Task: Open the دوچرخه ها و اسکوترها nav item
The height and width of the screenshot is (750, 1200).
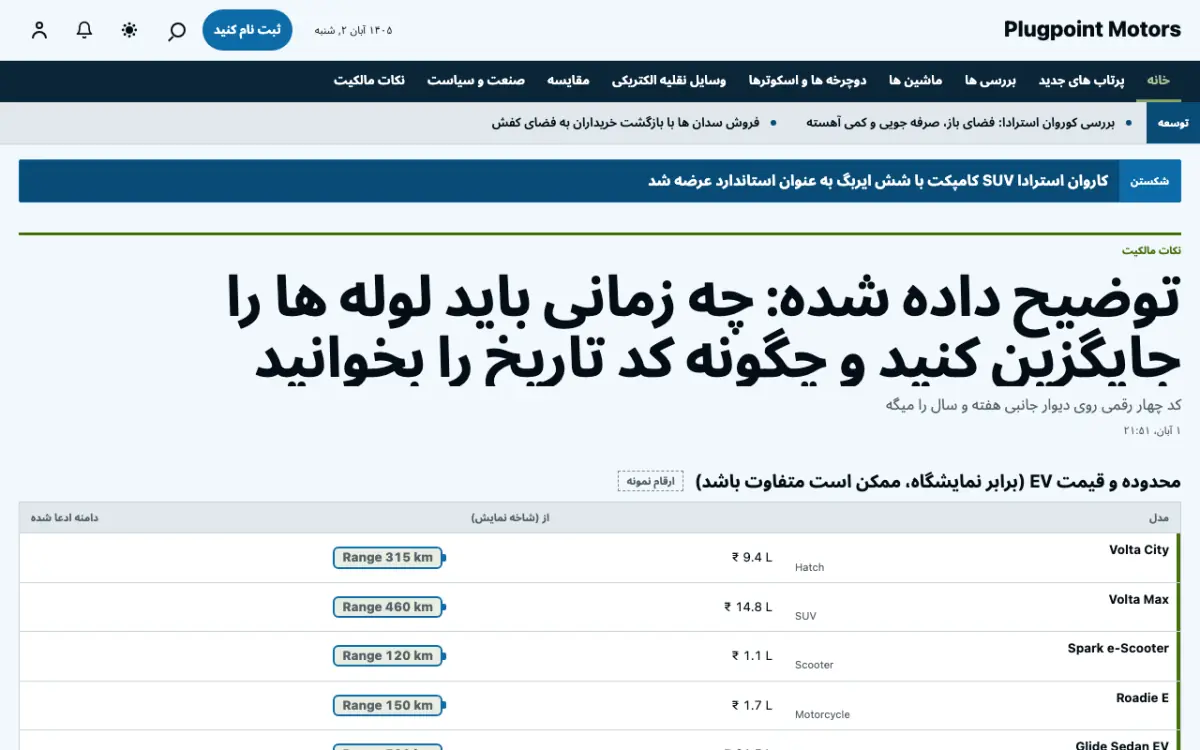Action: pyautogui.click(x=807, y=81)
